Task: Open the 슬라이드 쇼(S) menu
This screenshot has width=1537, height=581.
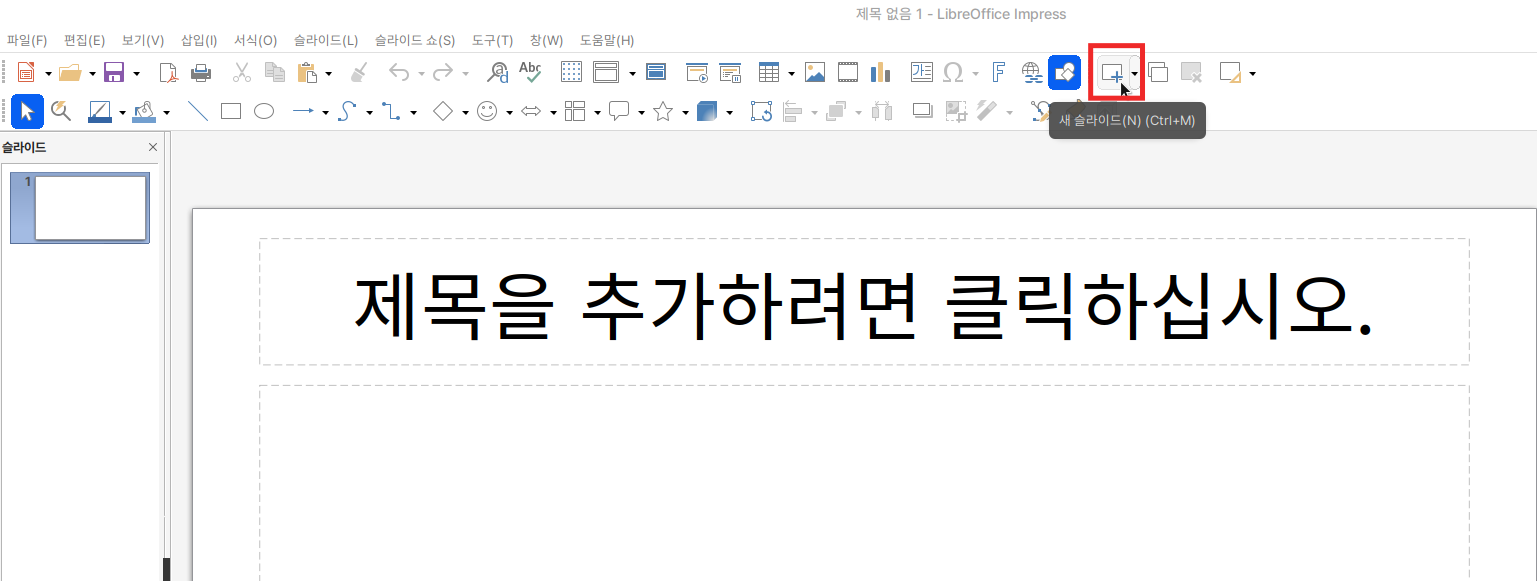Action: point(414,41)
